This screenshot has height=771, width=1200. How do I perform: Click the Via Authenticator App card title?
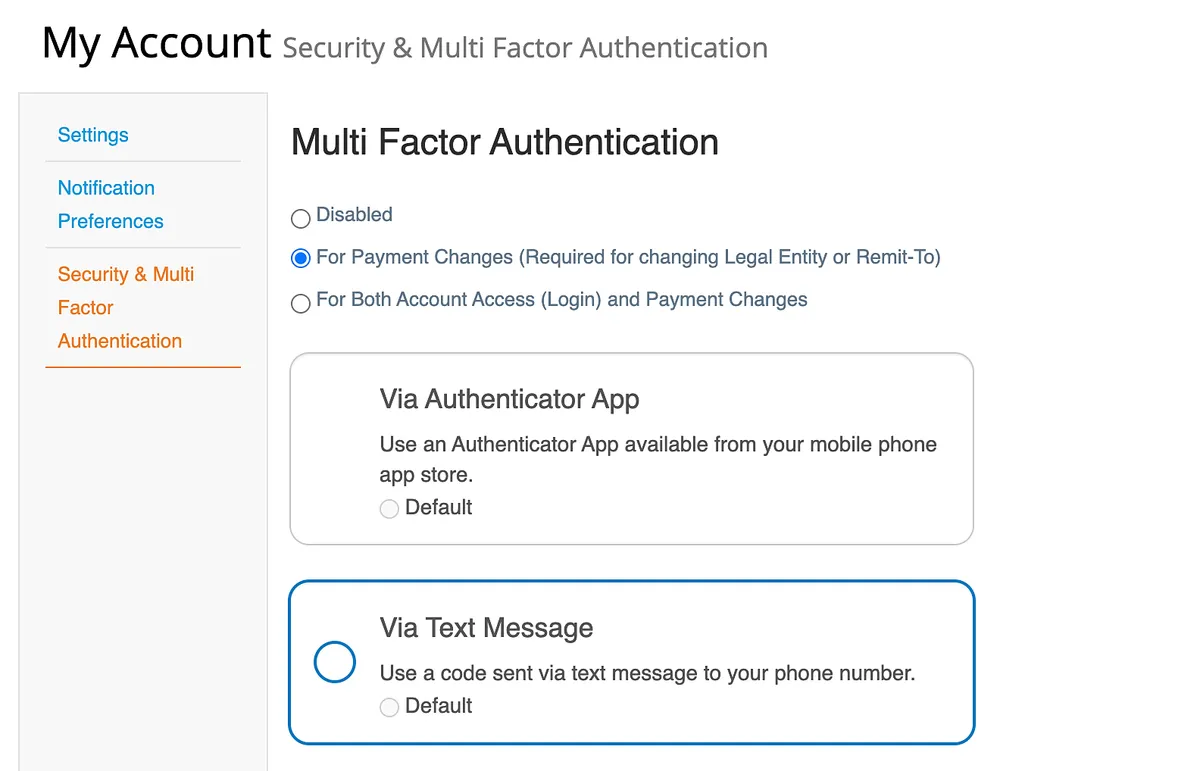point(509,399)
